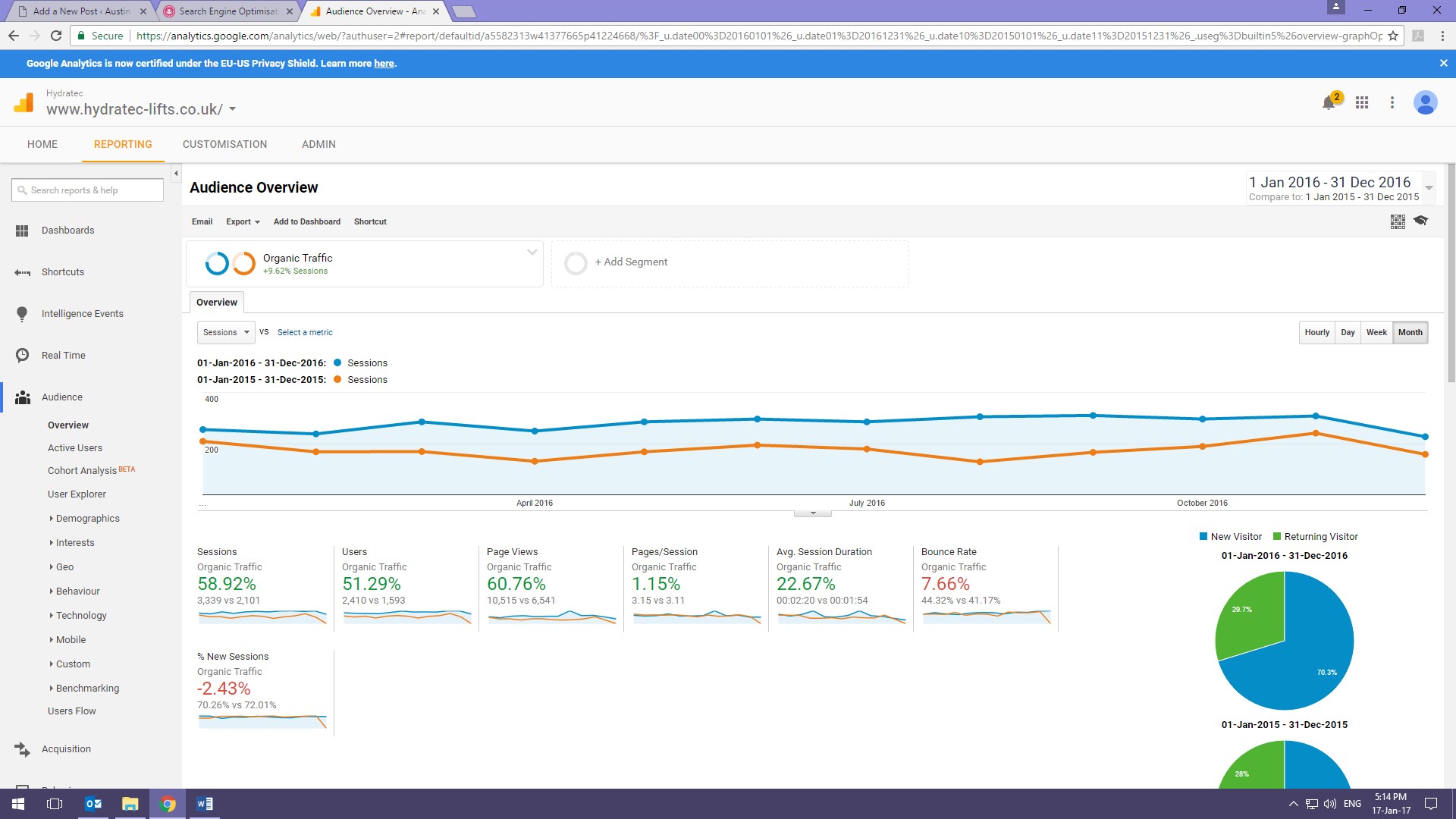Click the browser address bar URL
This screenshot has height=819, width=1456.
point(758,36)
